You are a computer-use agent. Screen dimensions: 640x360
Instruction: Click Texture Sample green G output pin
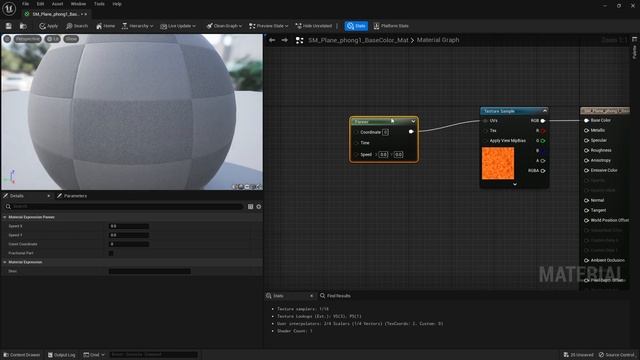(543, 141)
